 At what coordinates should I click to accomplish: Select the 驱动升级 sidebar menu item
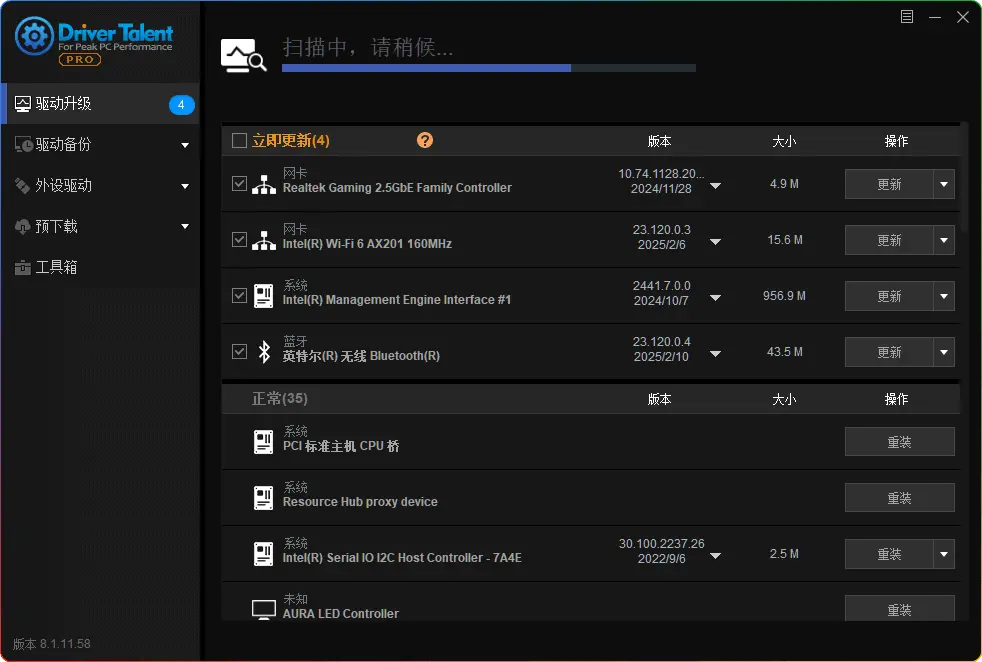100,104
